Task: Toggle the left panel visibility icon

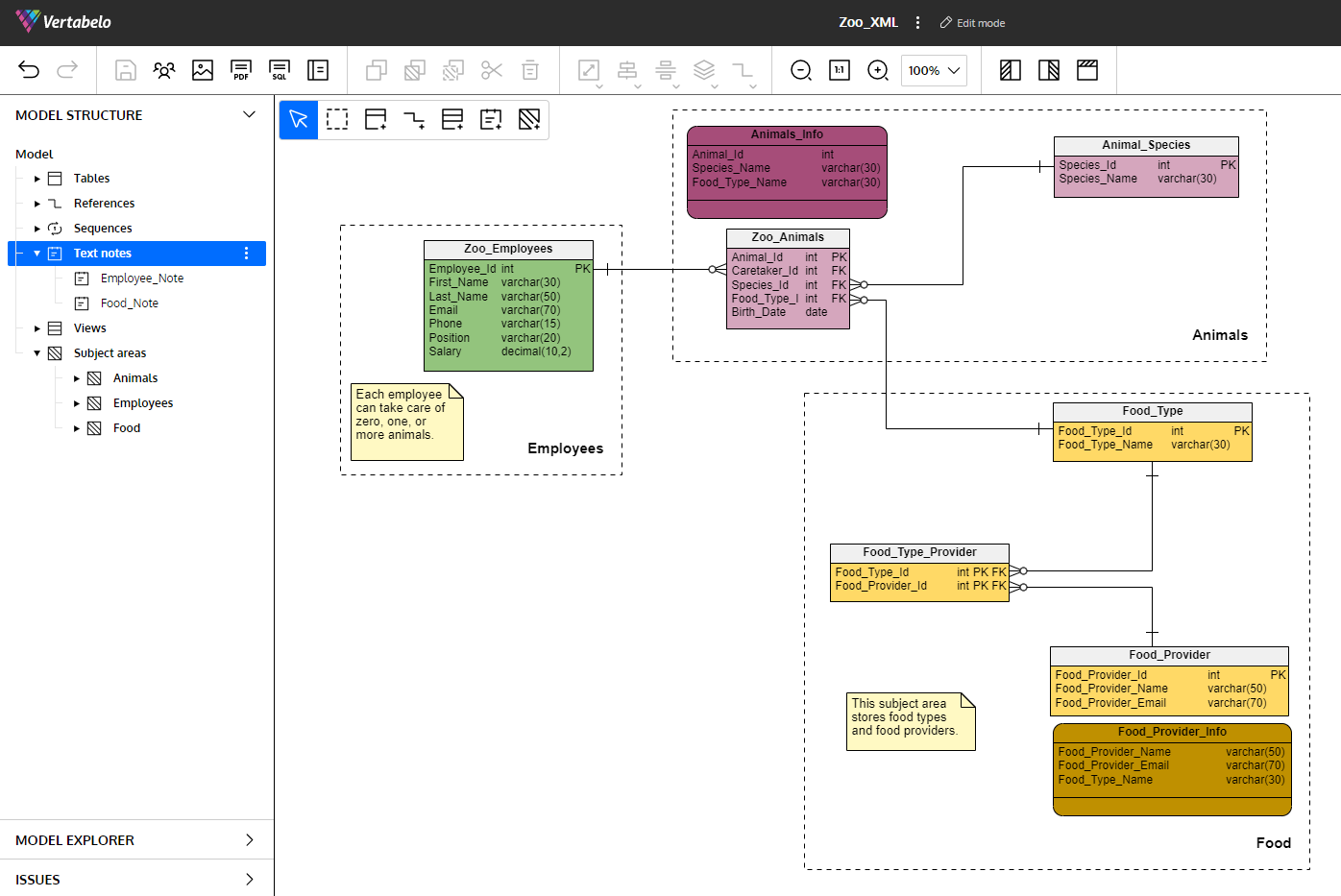Action: [1011, 70]
